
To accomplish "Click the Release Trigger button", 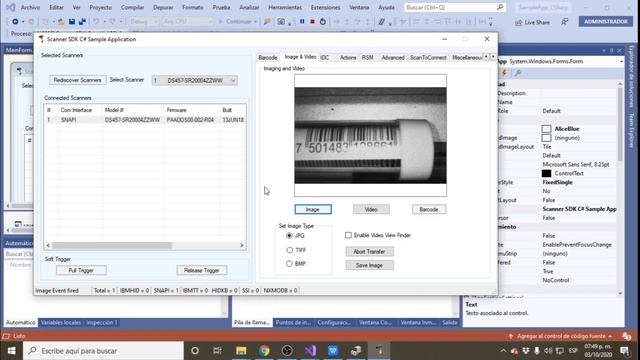I will click(x=202, y=270).
